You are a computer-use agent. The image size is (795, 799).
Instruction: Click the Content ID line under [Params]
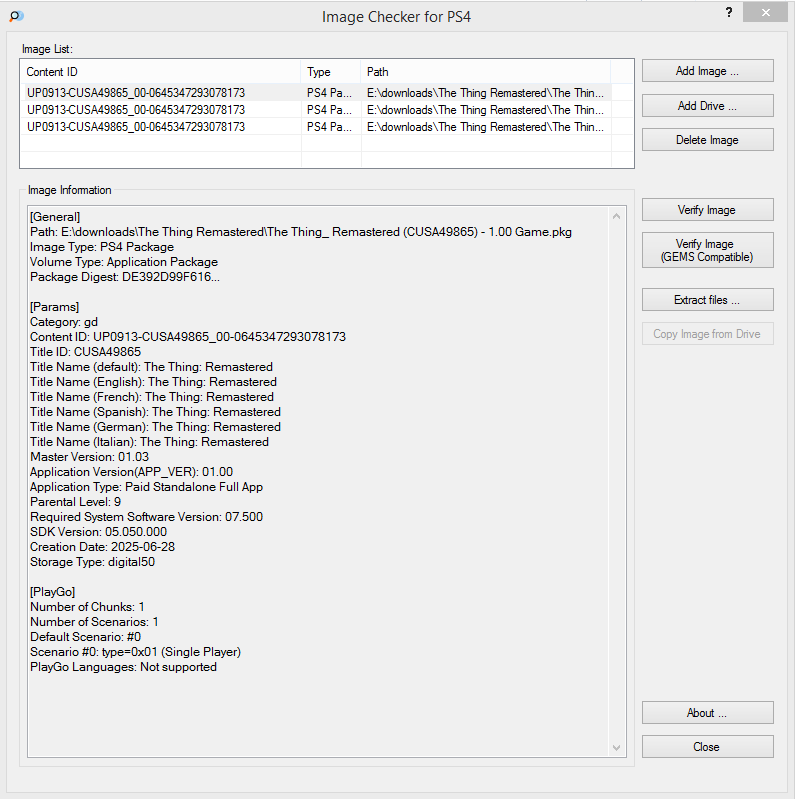tap(188, 337)
